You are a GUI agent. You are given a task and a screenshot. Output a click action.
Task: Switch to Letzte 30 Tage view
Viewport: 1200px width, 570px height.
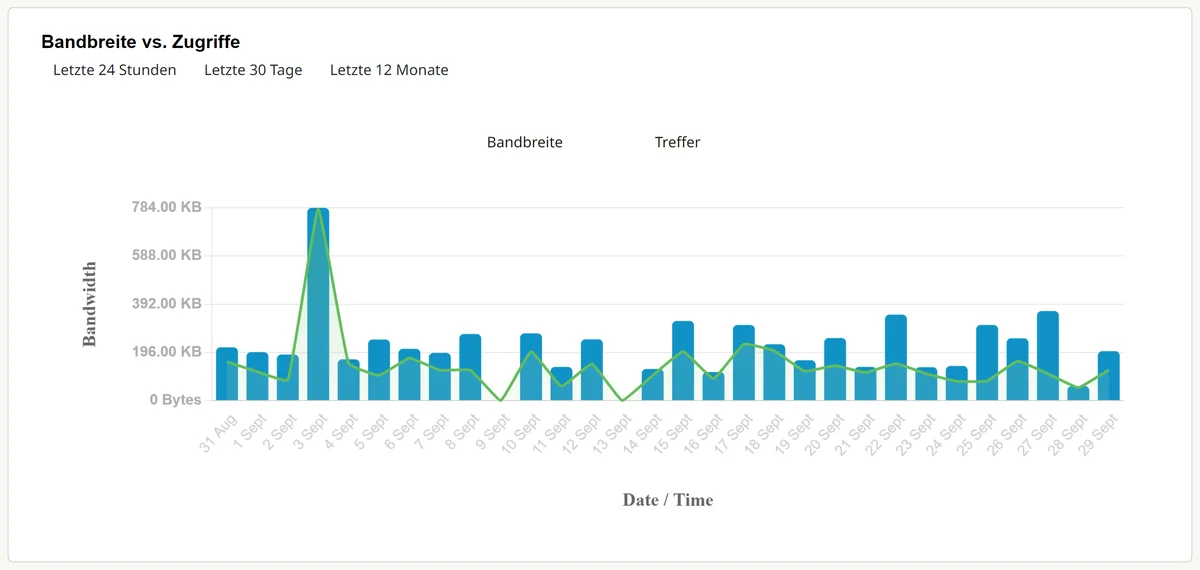[253, 70]
